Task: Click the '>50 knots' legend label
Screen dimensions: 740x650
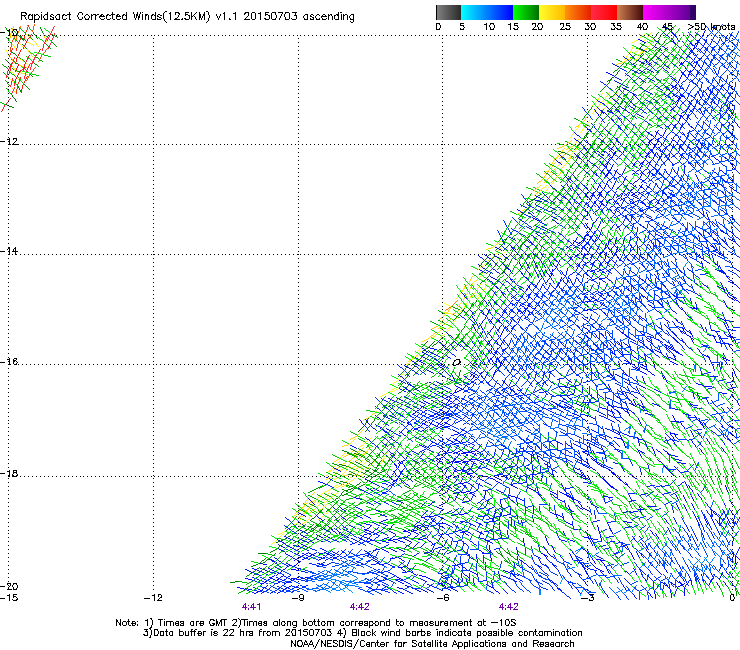Action: click(x=711, y=27)
